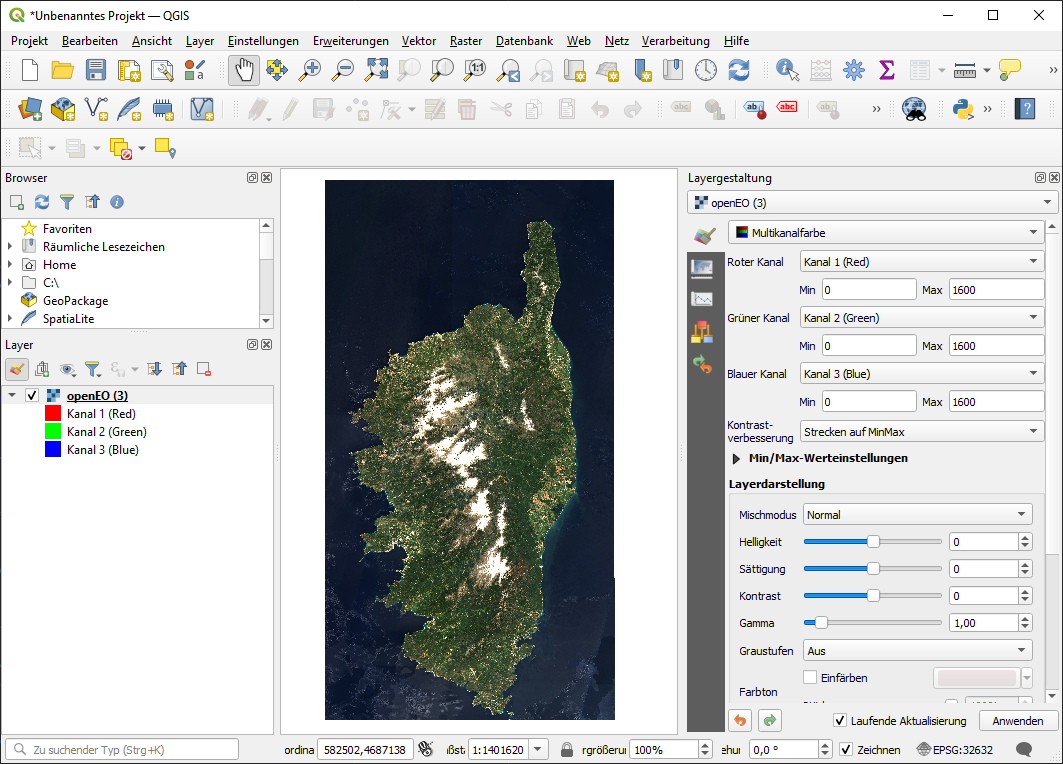
Task: Open the Python console icon
Action: (x=964, y=109)
